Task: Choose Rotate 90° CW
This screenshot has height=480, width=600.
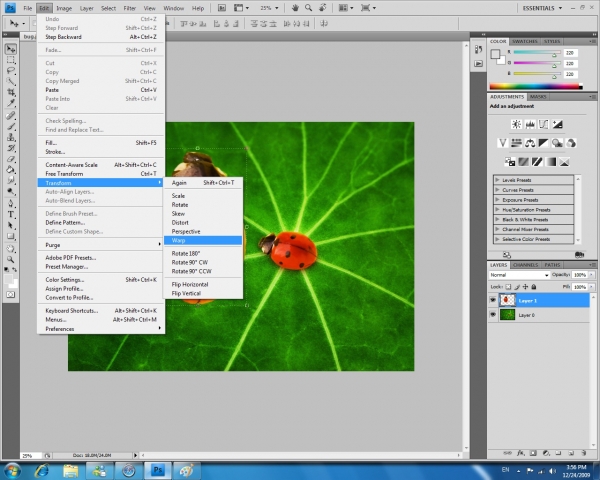Action: point(203,262)
